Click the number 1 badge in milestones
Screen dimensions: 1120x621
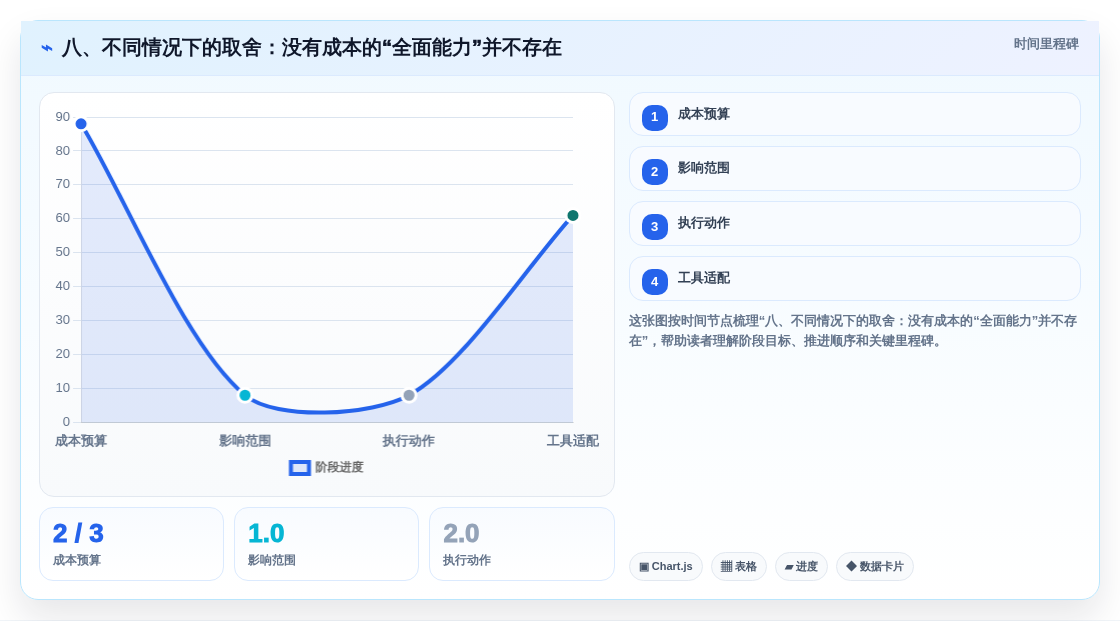(x=654, y=117)
